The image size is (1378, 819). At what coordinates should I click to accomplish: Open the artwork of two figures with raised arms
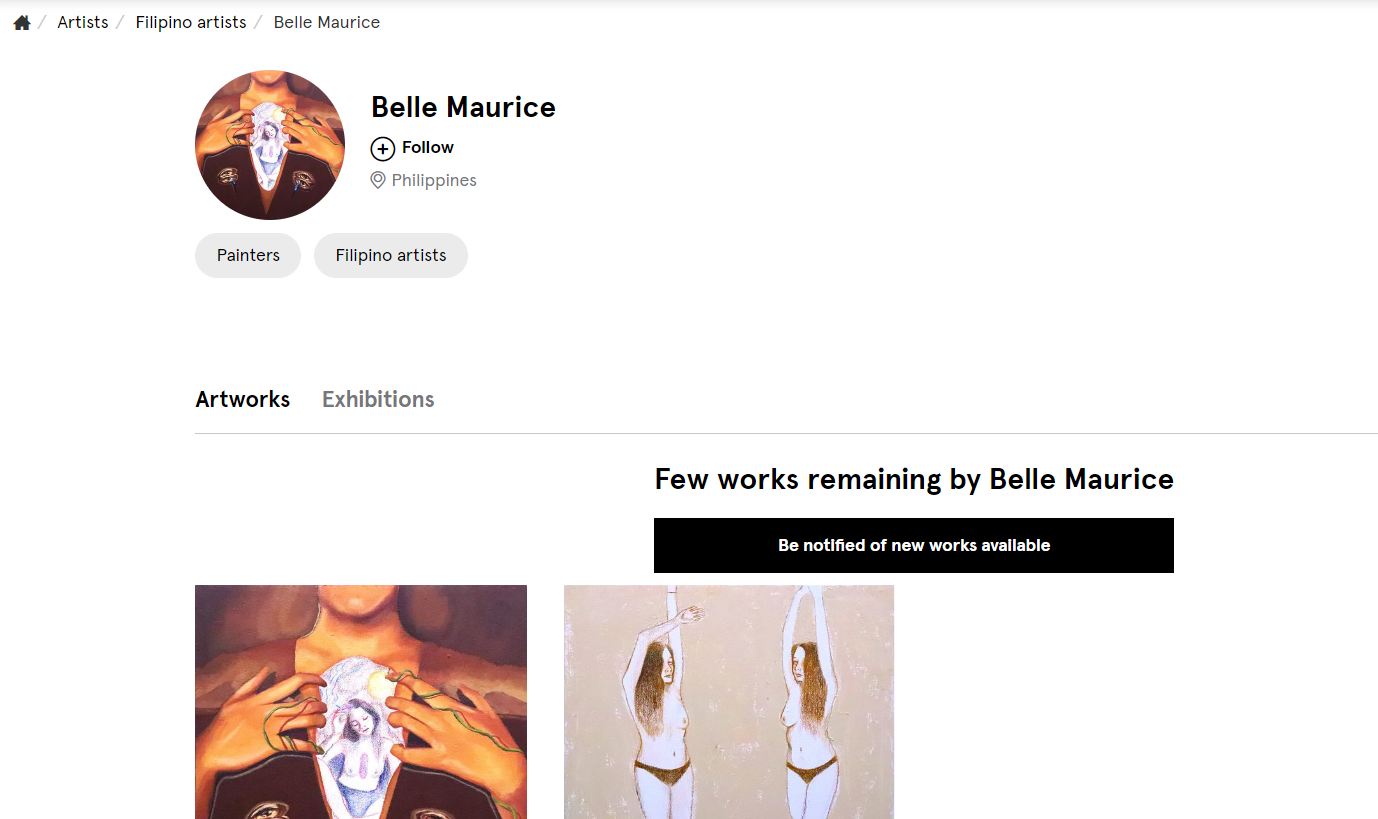tap(728, 700)
